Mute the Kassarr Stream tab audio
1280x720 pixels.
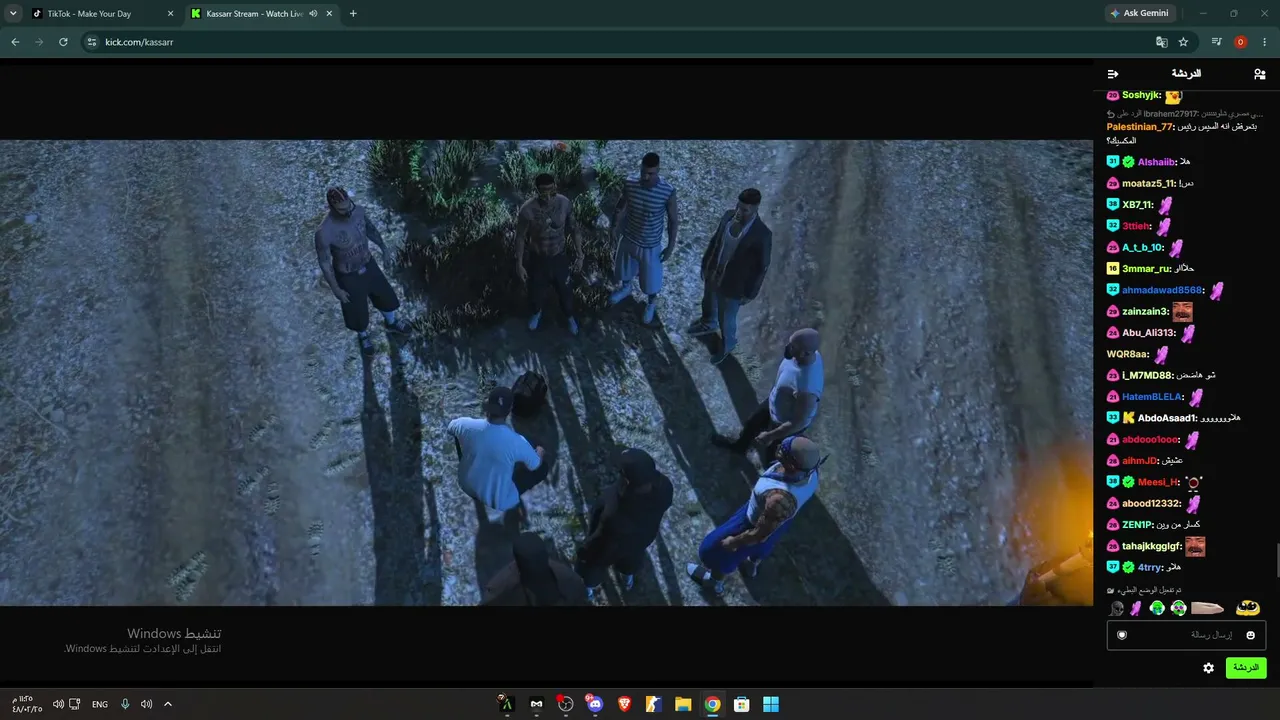pos(313,14)
